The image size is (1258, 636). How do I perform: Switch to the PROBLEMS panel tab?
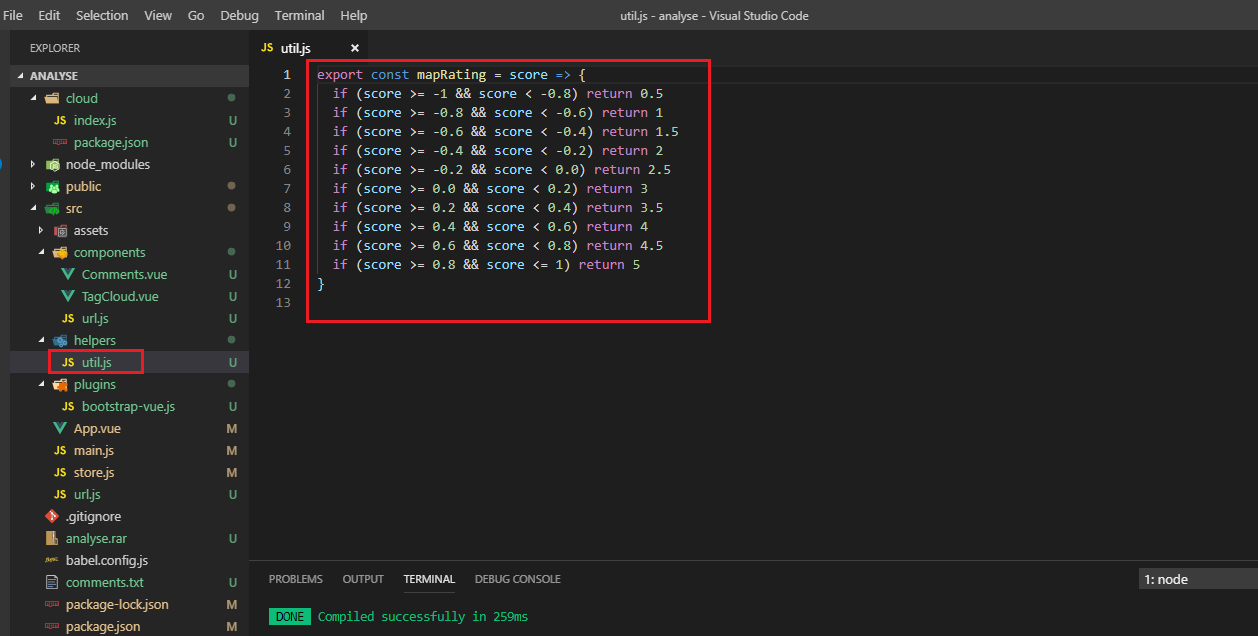(x=296, y=579)
